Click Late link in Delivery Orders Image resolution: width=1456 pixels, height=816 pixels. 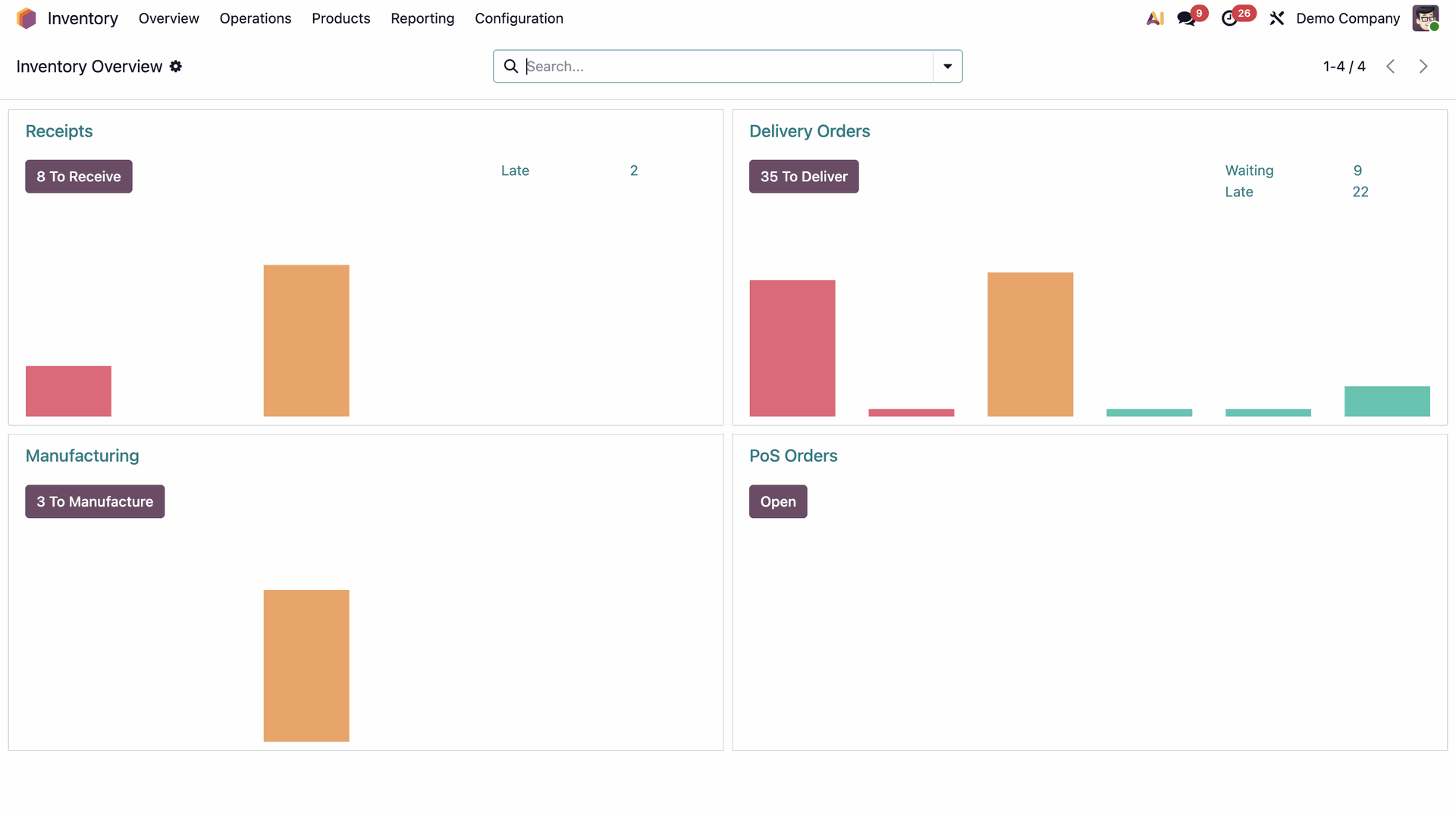point(1239,192)
